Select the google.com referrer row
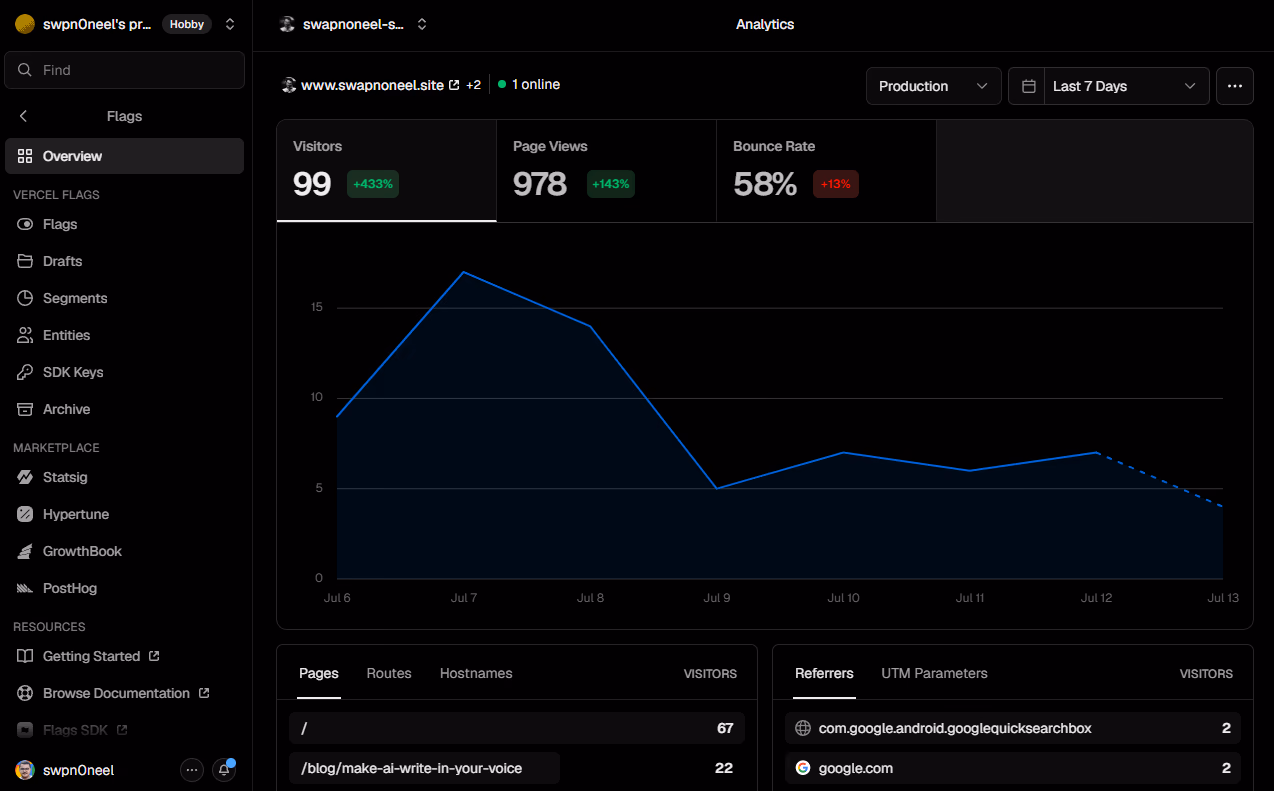This screenshot has height=791, width=1274. click(1013, 768)
